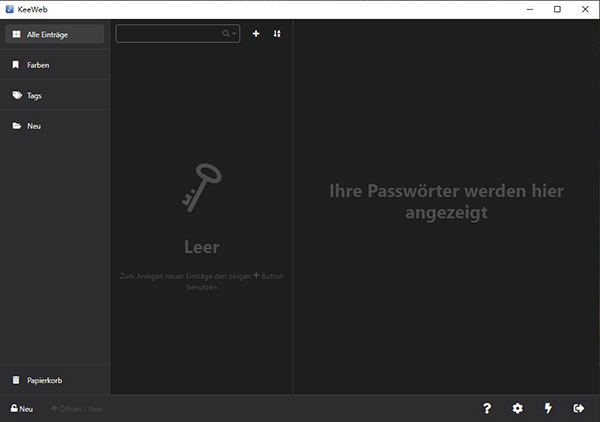Open sort options icon
This screenshot has width=600, height=422.
pyautogui.click(x=277, y=34)
